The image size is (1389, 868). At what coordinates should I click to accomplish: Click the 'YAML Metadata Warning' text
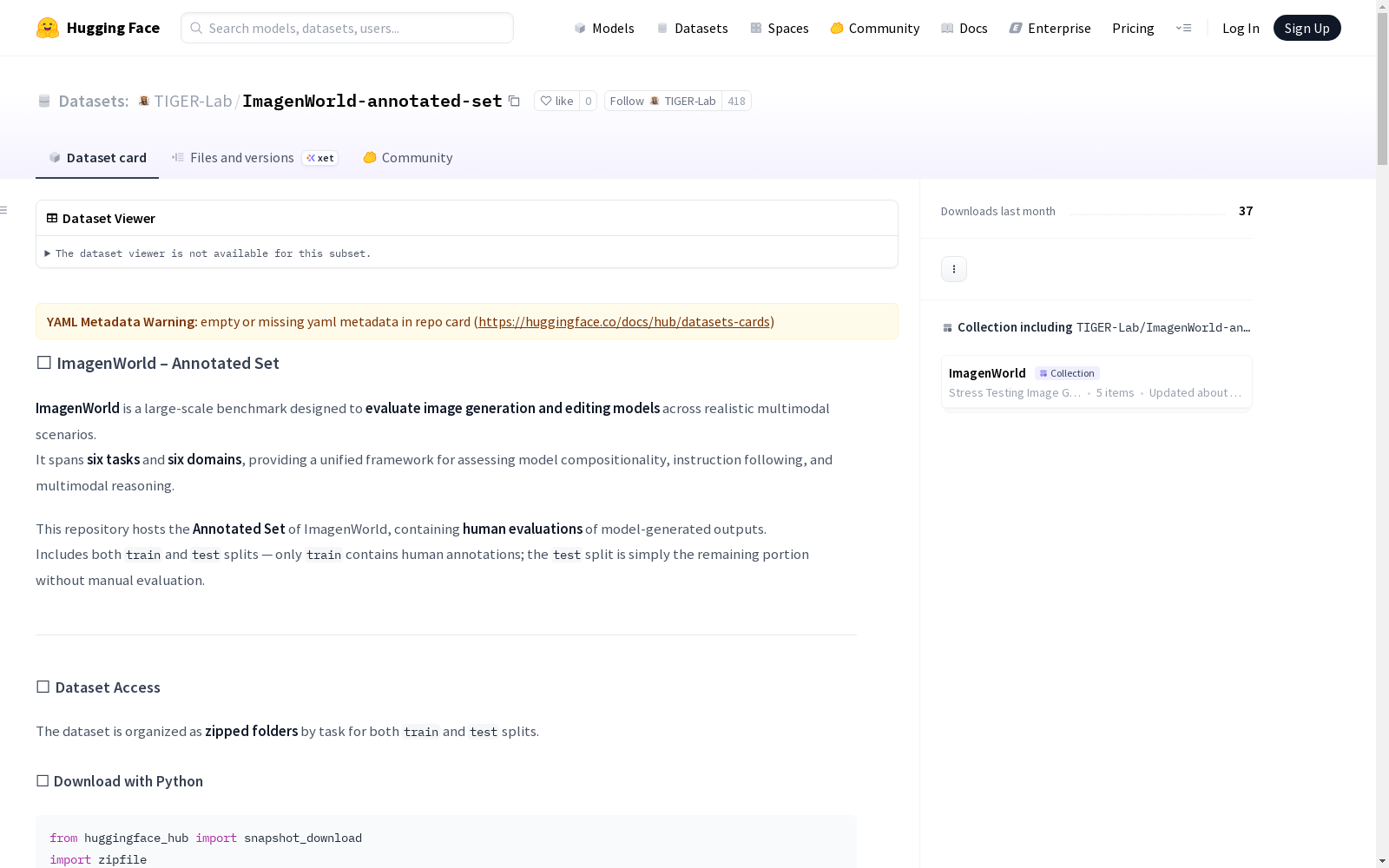[122, 322]
